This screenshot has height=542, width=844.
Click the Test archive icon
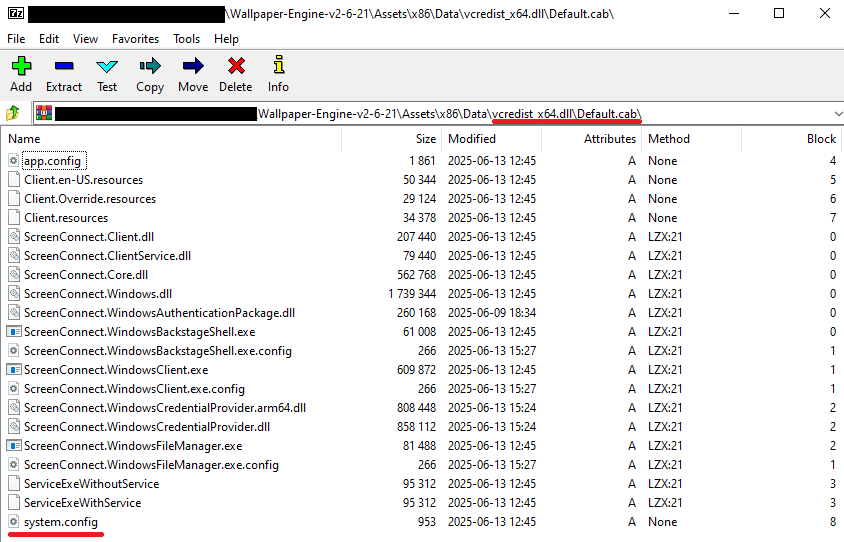(107, 66)
